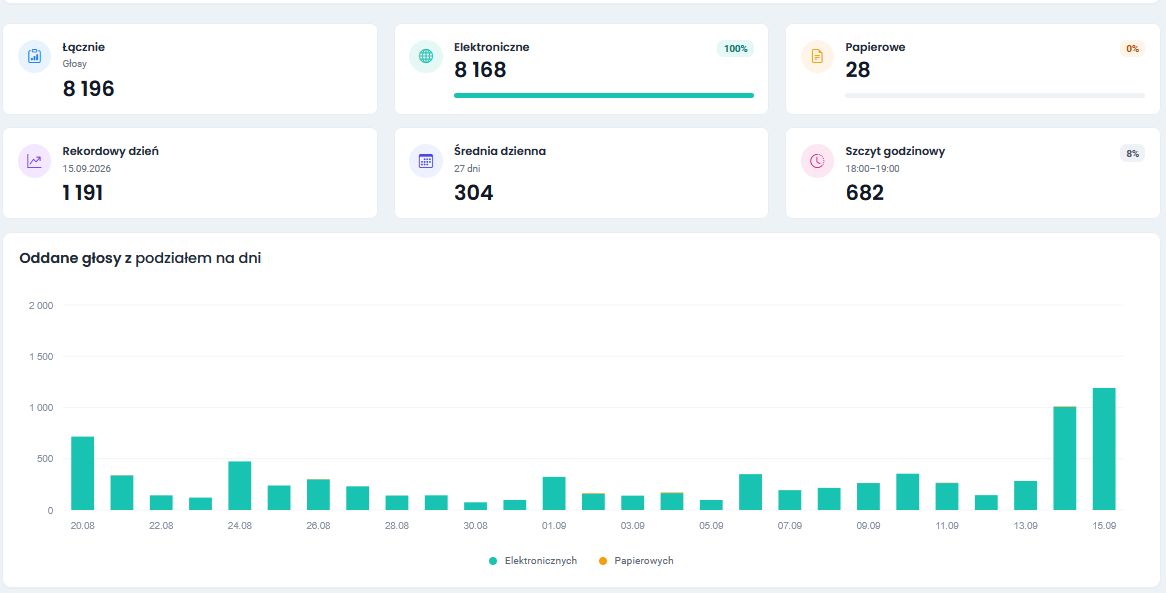Screen dimensions: 1166x593
Task: Click the 20.08 x-axis date label
Action: point(83,525)
